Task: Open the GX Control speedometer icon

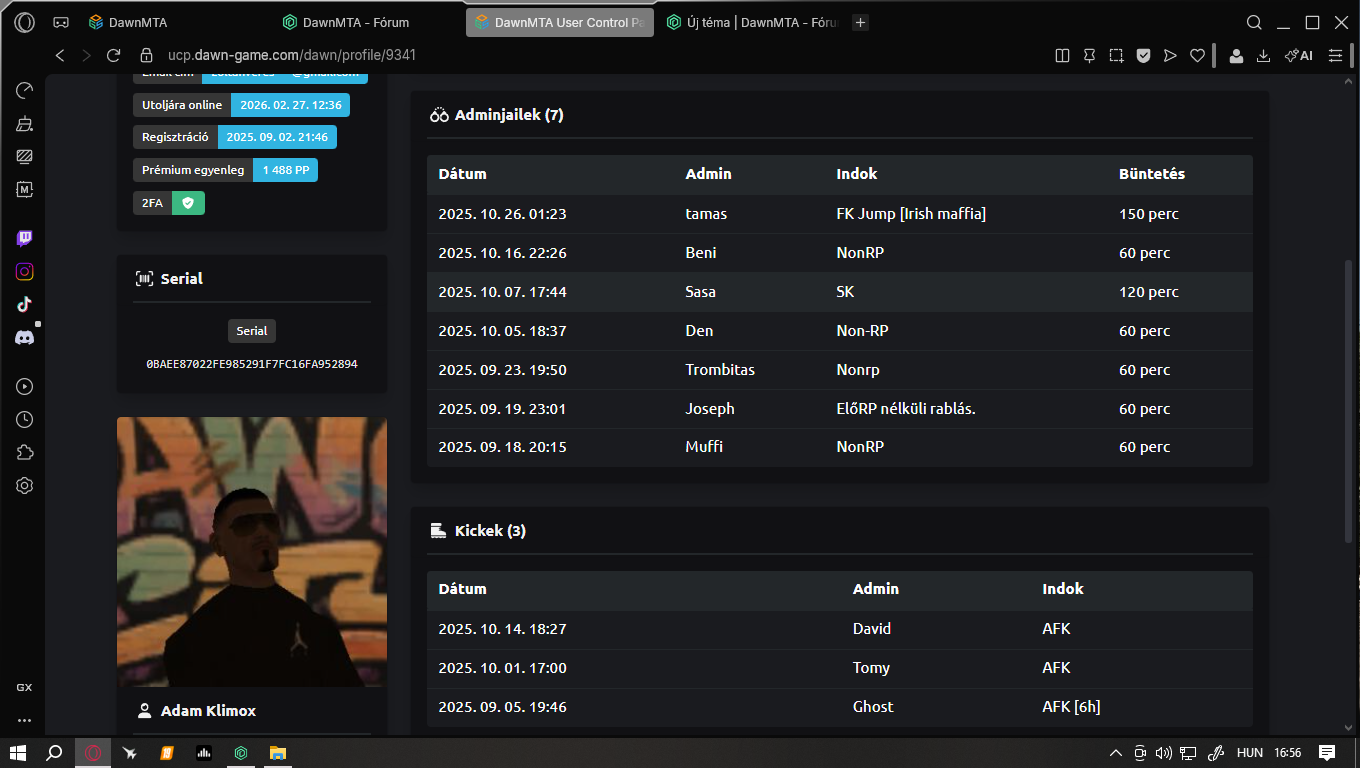Action: 25,90
